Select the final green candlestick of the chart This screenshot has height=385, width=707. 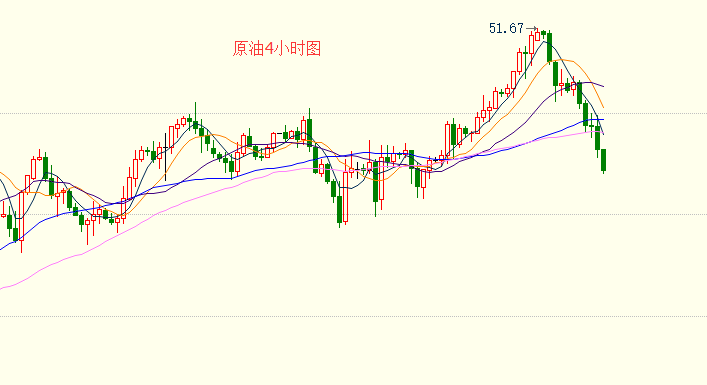click(603, 160)
